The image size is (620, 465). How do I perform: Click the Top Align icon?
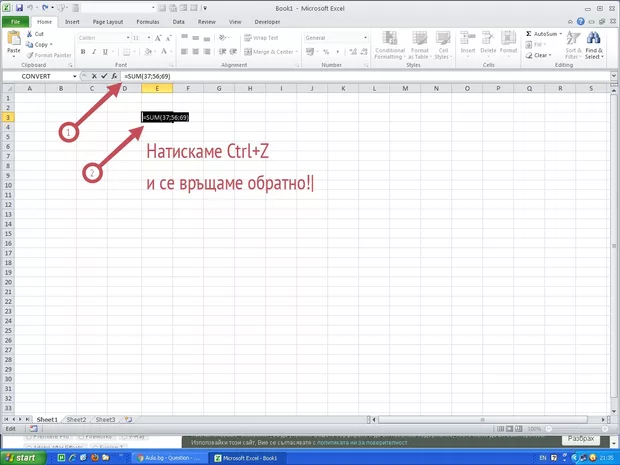[184, 38]
